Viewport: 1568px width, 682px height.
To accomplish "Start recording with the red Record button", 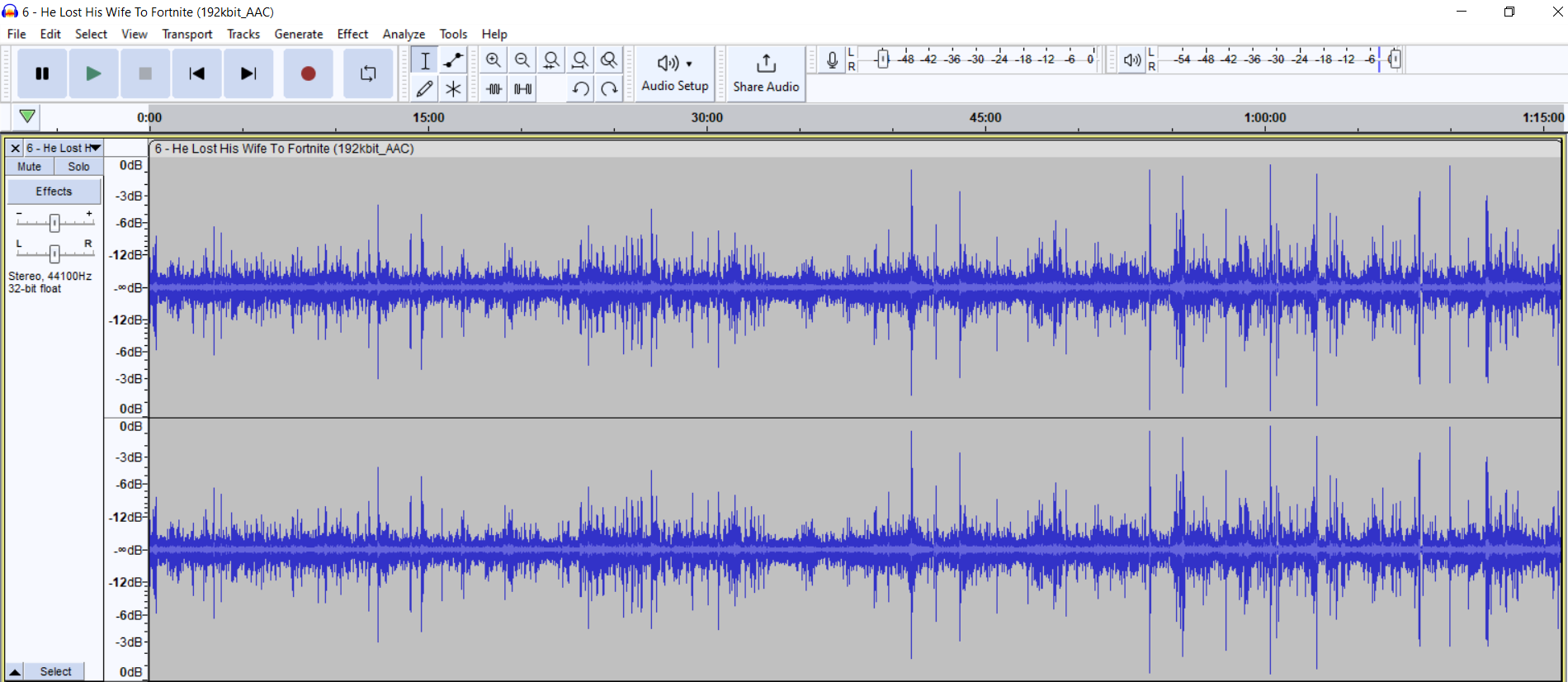I will point(309,73).
